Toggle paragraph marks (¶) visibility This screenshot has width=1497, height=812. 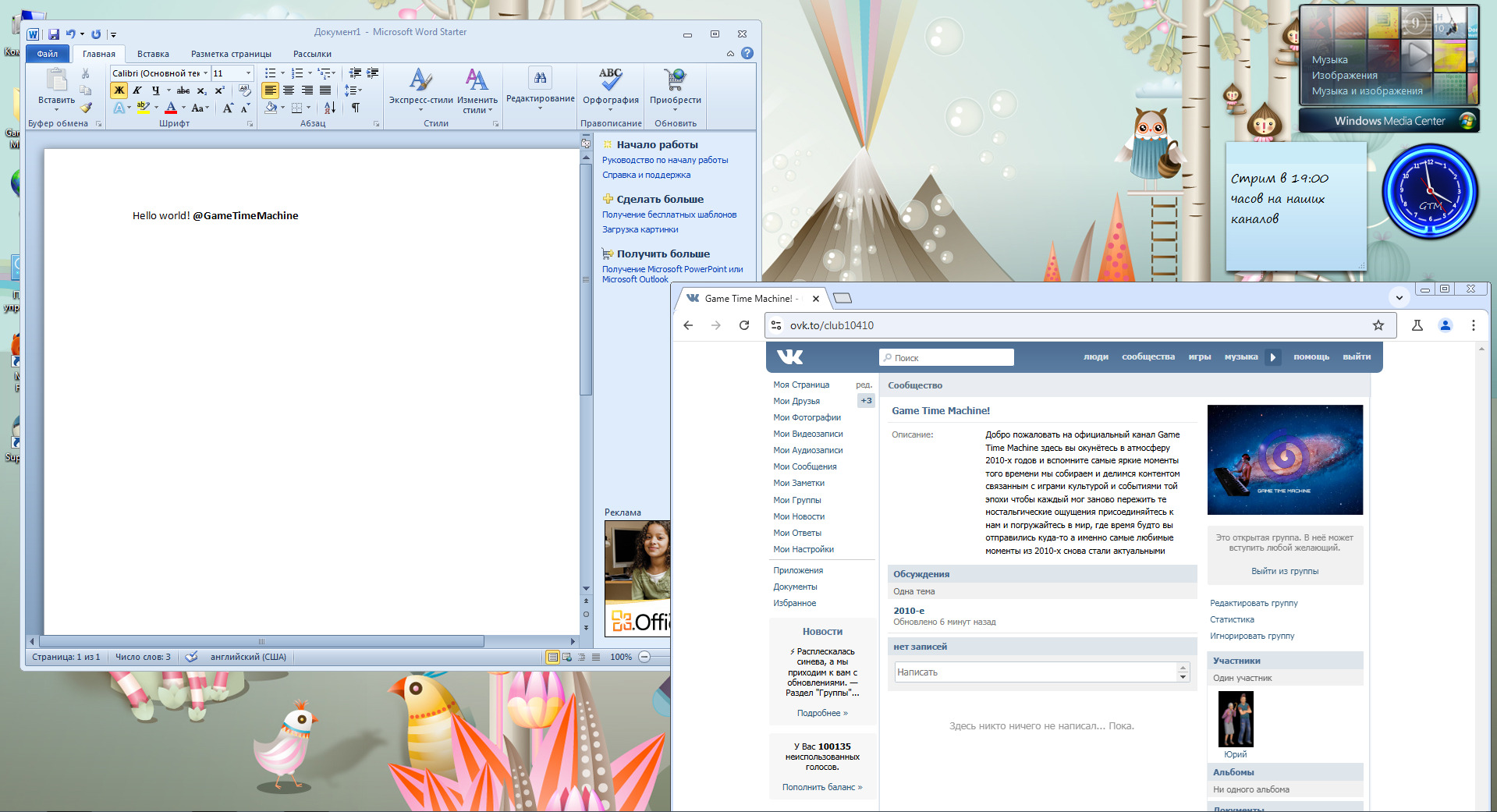pyautogui.click(x=356, y=108)
